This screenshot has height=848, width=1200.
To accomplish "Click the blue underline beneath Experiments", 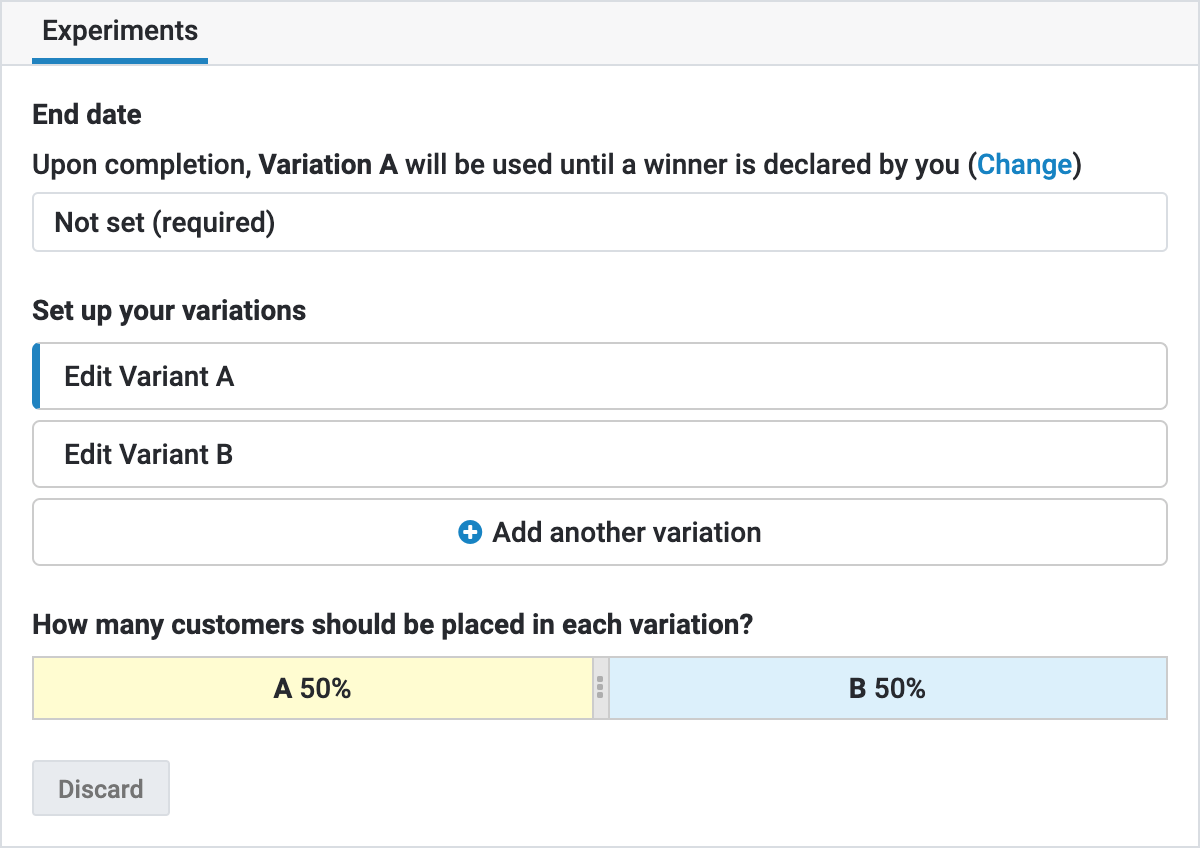I will pos(120,61).
